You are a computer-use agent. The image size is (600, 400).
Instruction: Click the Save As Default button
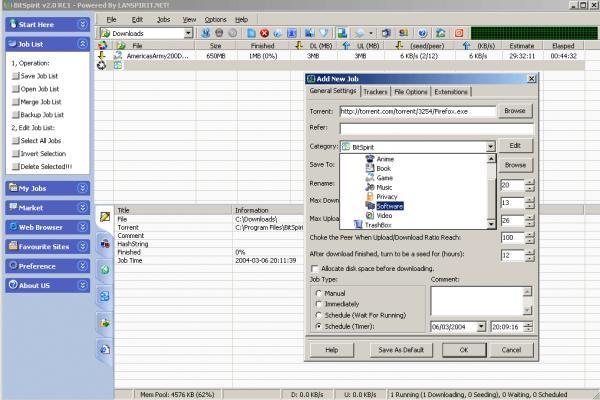tap(401, 350)
